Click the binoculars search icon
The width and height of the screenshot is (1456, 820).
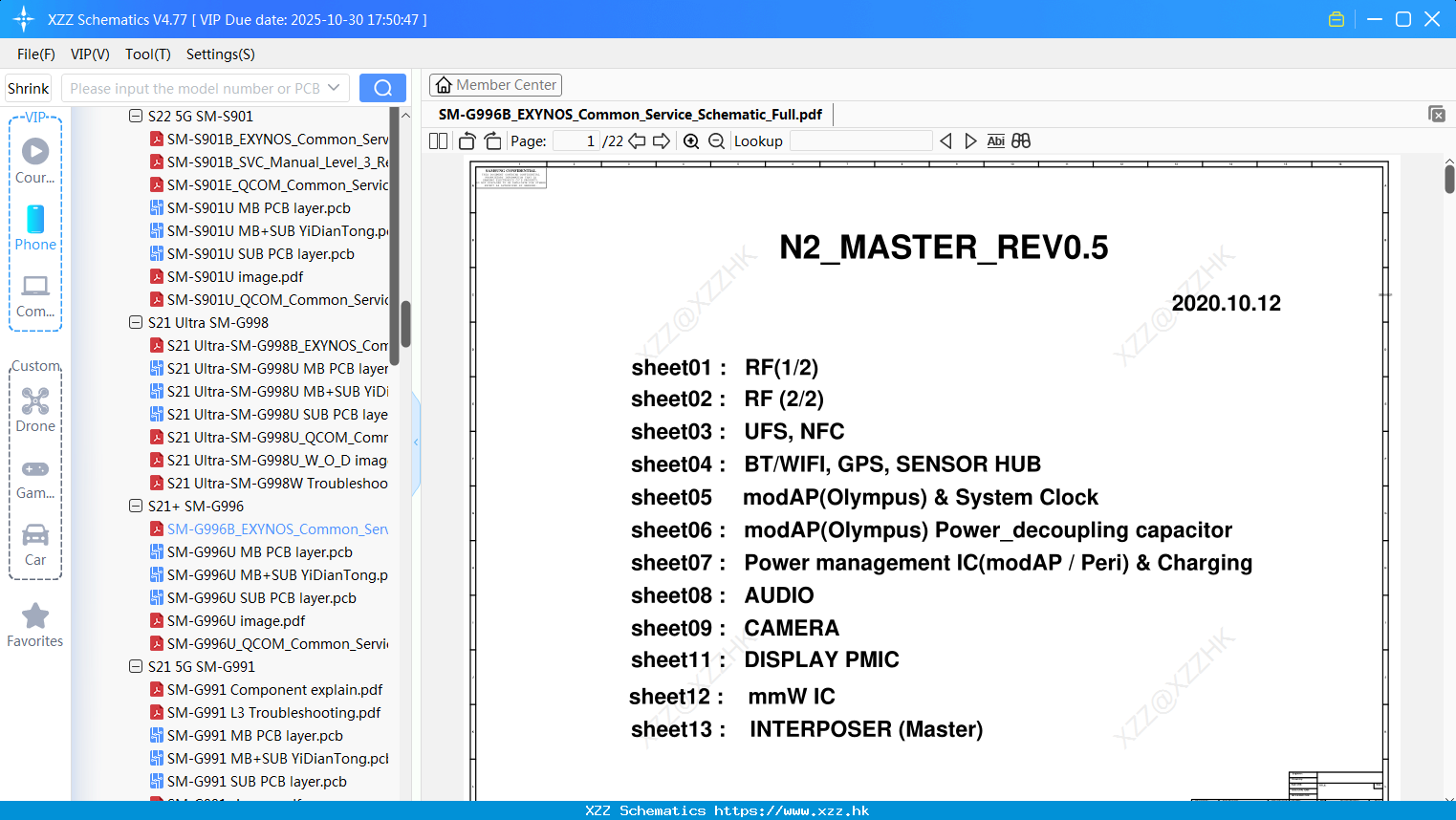1021,141
